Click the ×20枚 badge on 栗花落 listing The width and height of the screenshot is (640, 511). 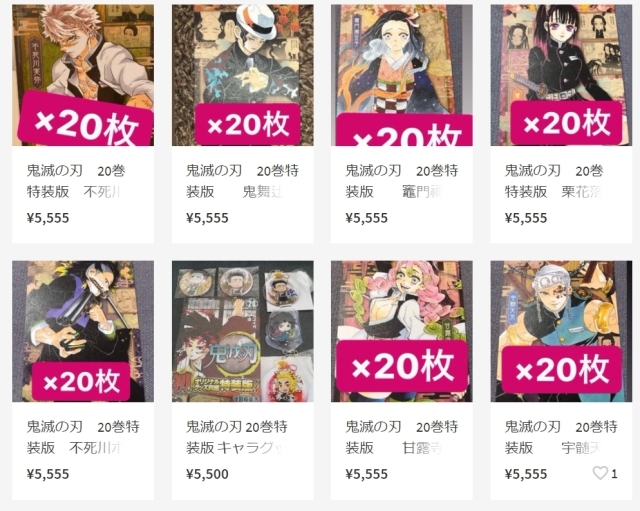click(x=567, y=123)
